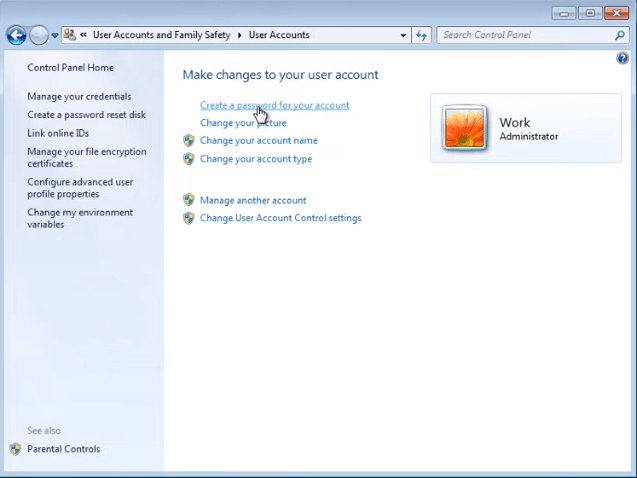The image size is (637, 478).
Task: Click the Administrator label under Work
Action: click(x=529, y=136)
